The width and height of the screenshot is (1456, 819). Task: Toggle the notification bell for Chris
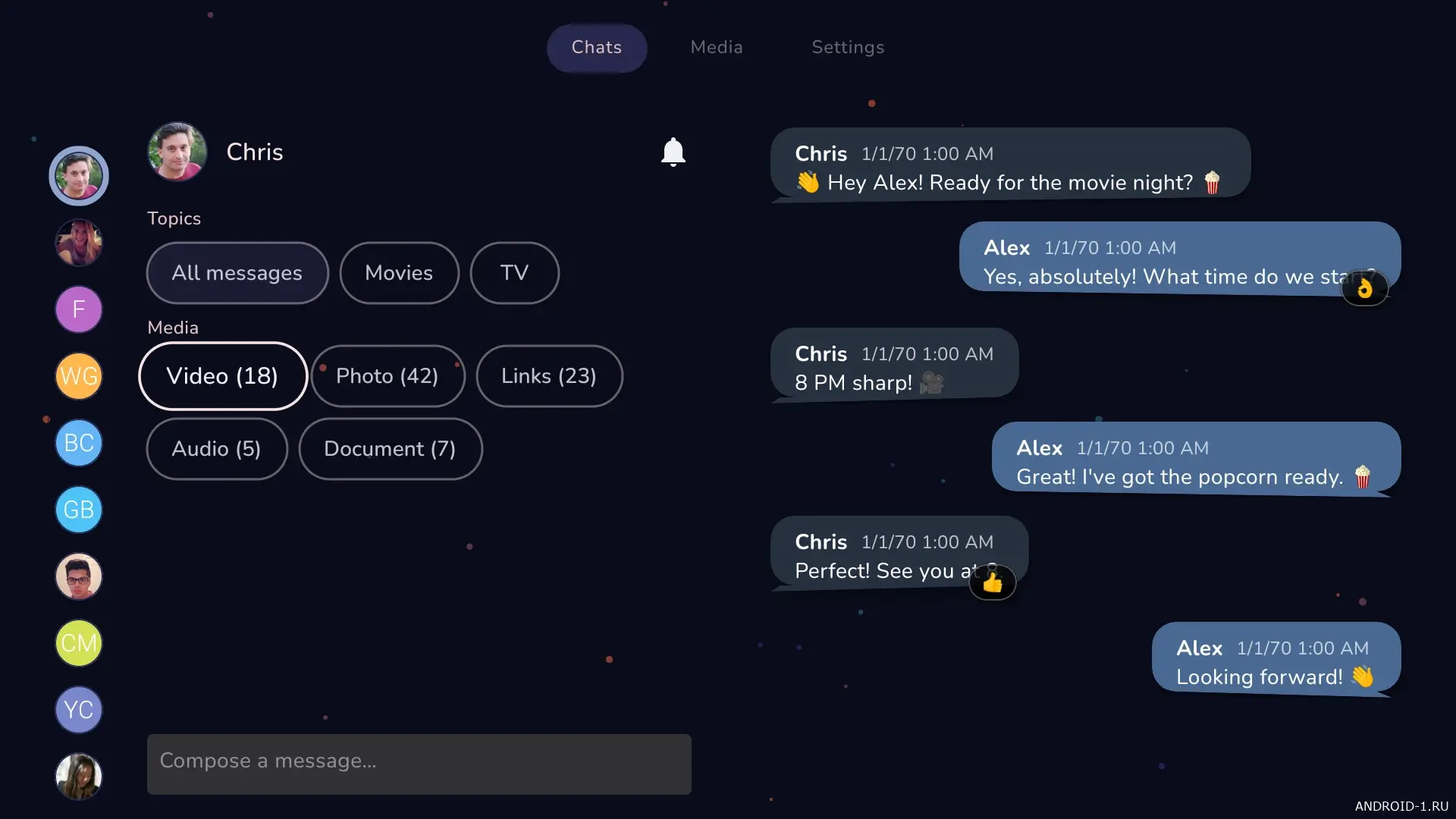(x=673, y=152)
